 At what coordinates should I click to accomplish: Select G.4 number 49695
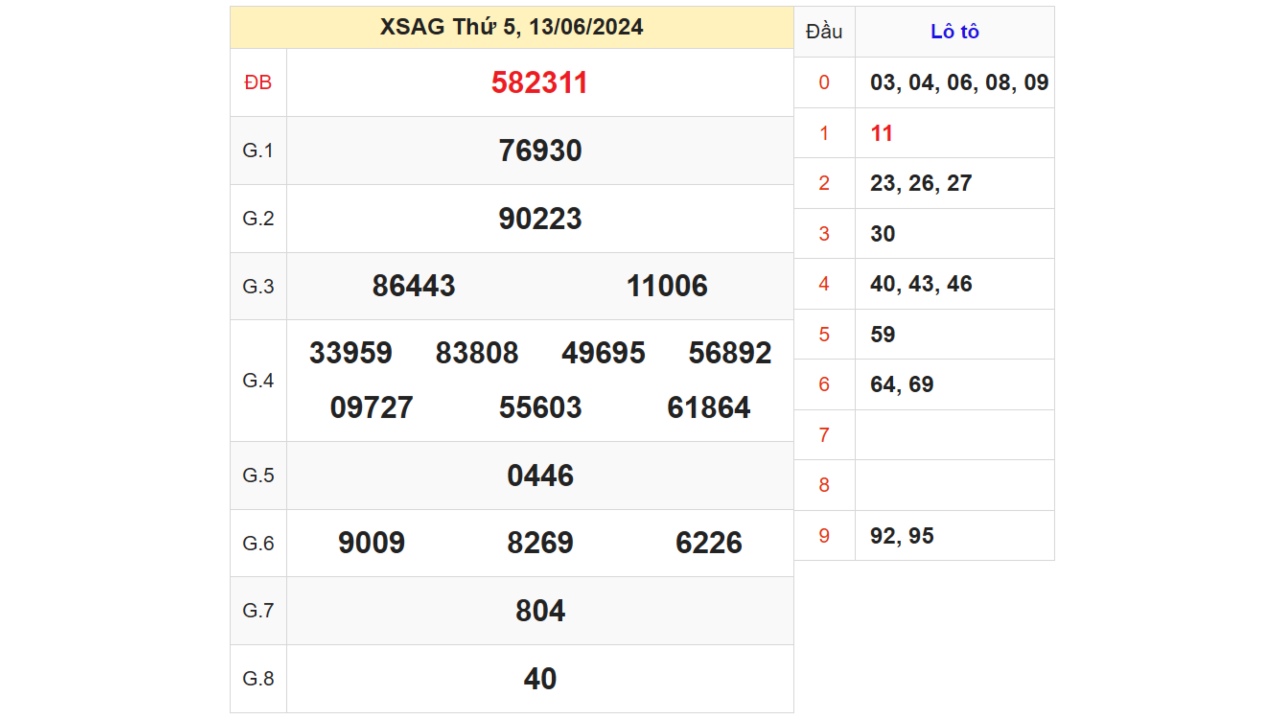pyautogui.click(x=604, y=353)
